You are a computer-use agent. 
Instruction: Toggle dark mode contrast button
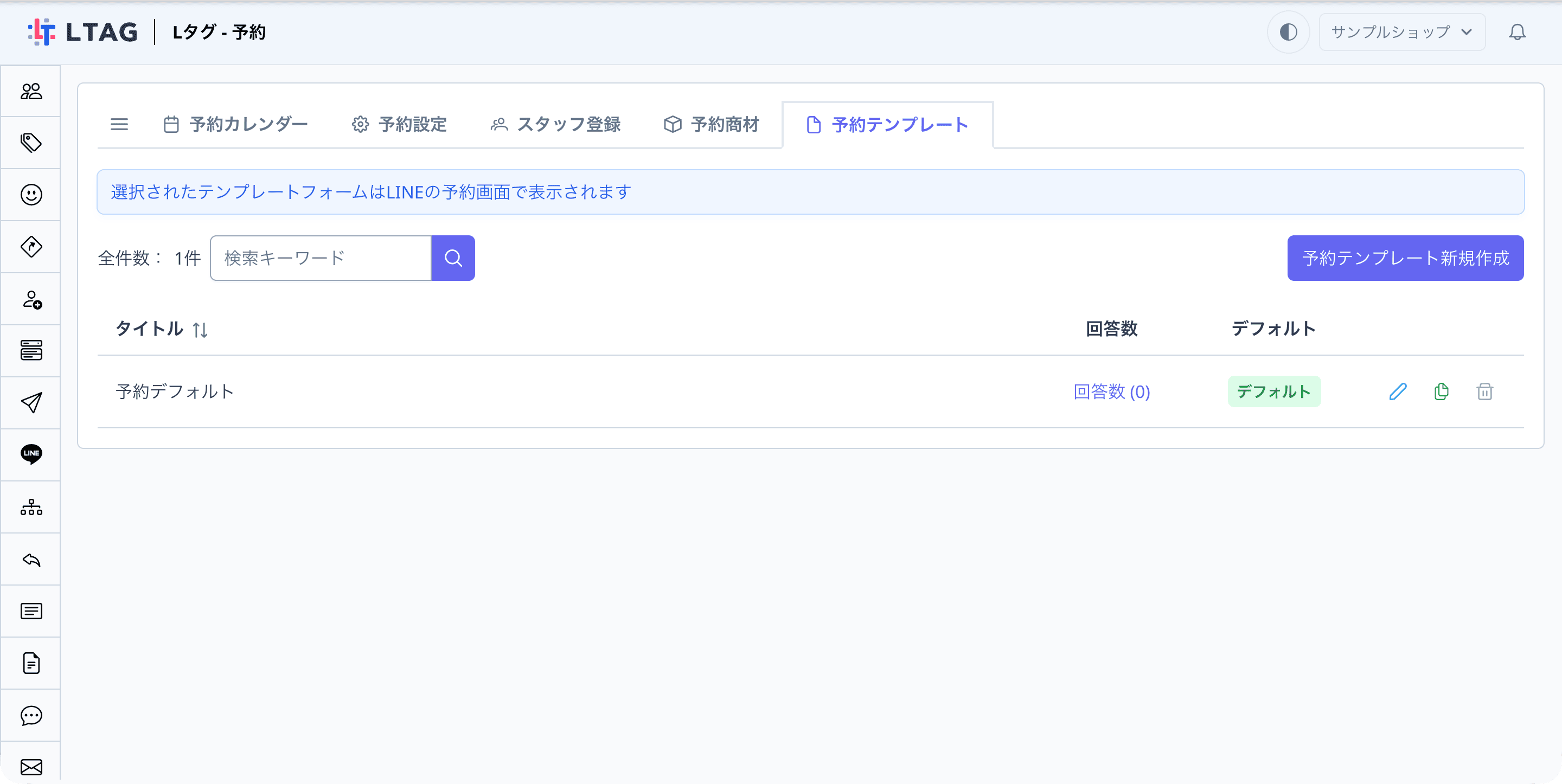pos(1288,31)
